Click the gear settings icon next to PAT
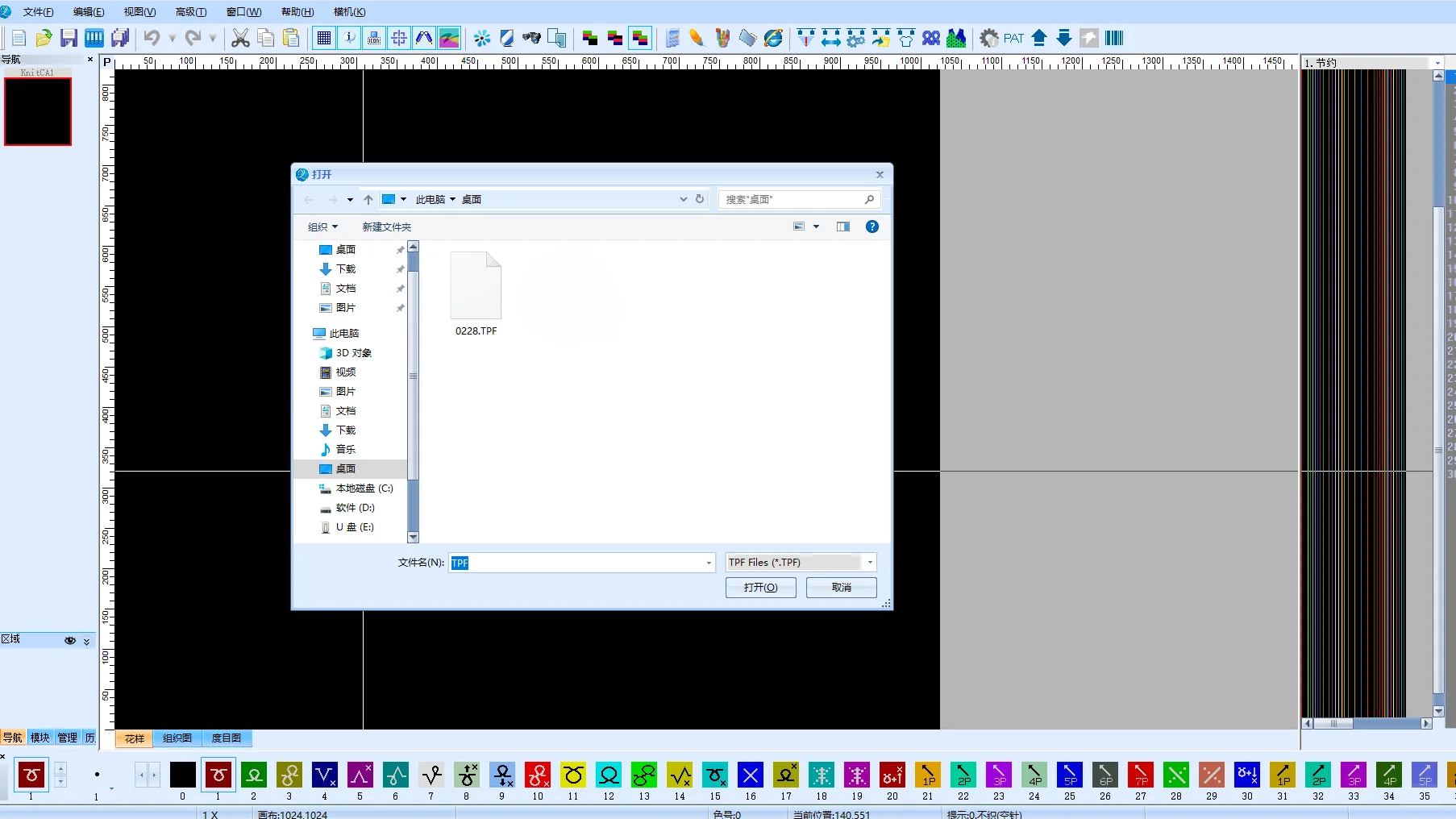 click(x=989, y=38)
